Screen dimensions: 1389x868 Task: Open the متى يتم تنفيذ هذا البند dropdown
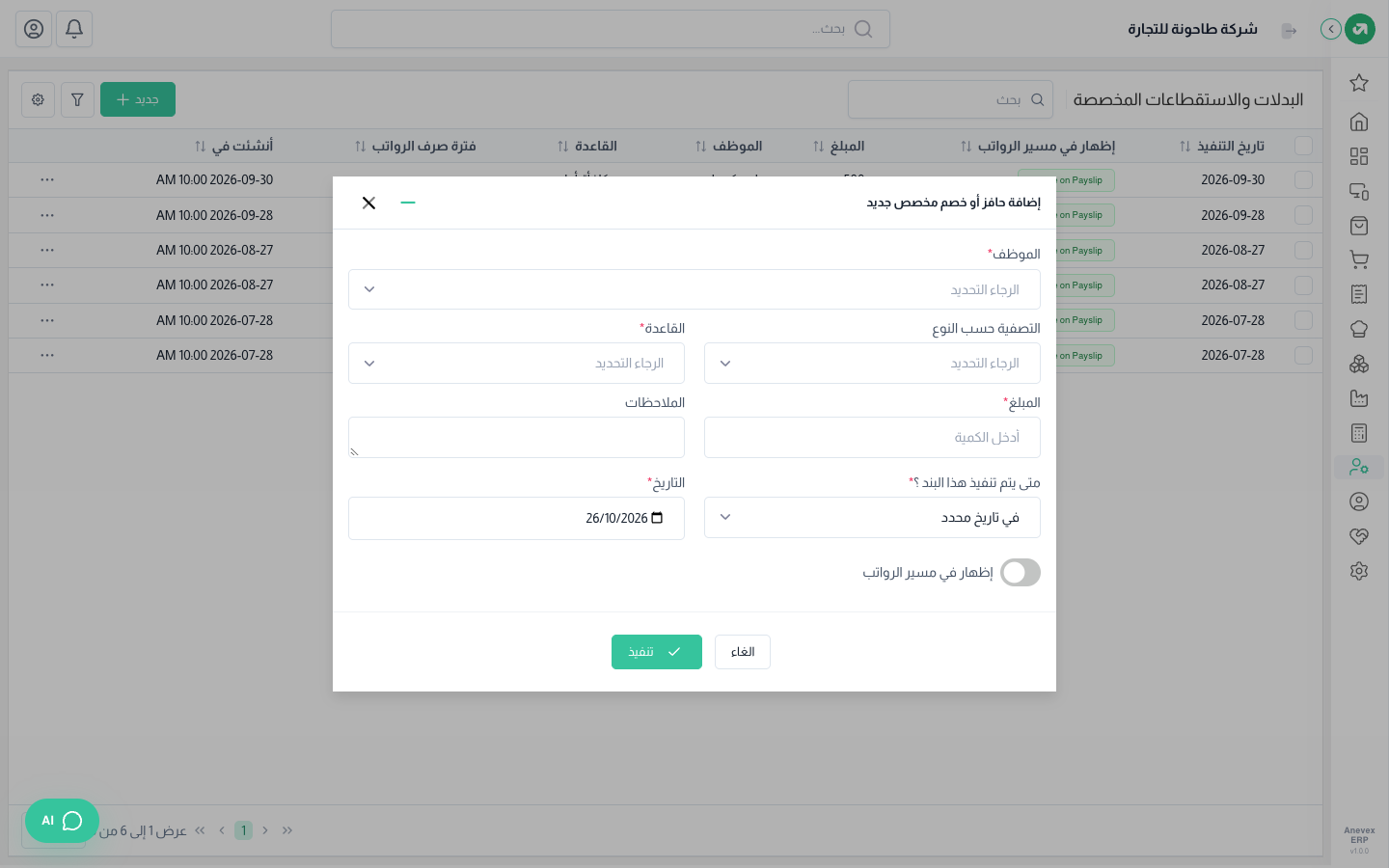click(872, 518)
